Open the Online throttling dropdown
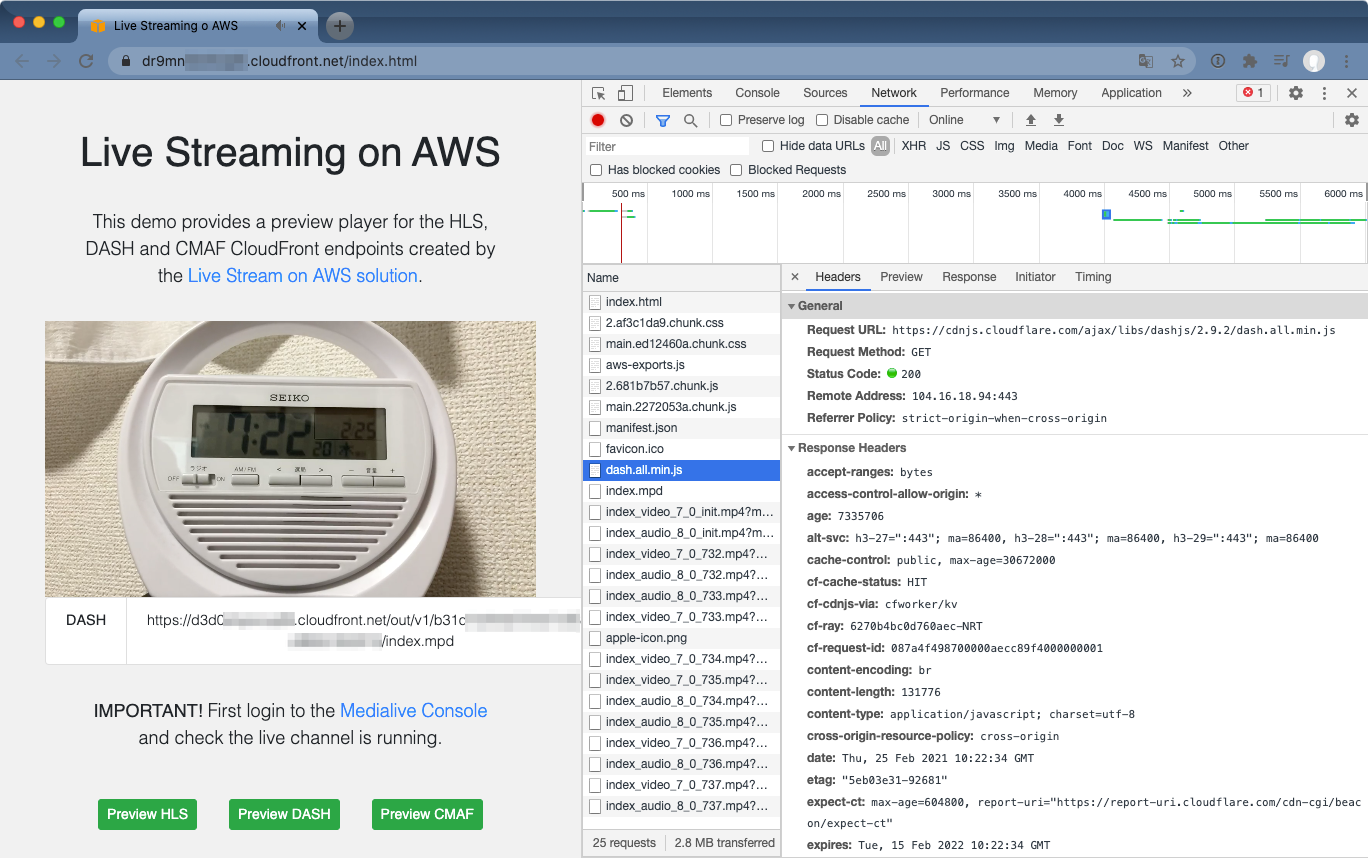 pyautogui.click(x=960, y=120)
